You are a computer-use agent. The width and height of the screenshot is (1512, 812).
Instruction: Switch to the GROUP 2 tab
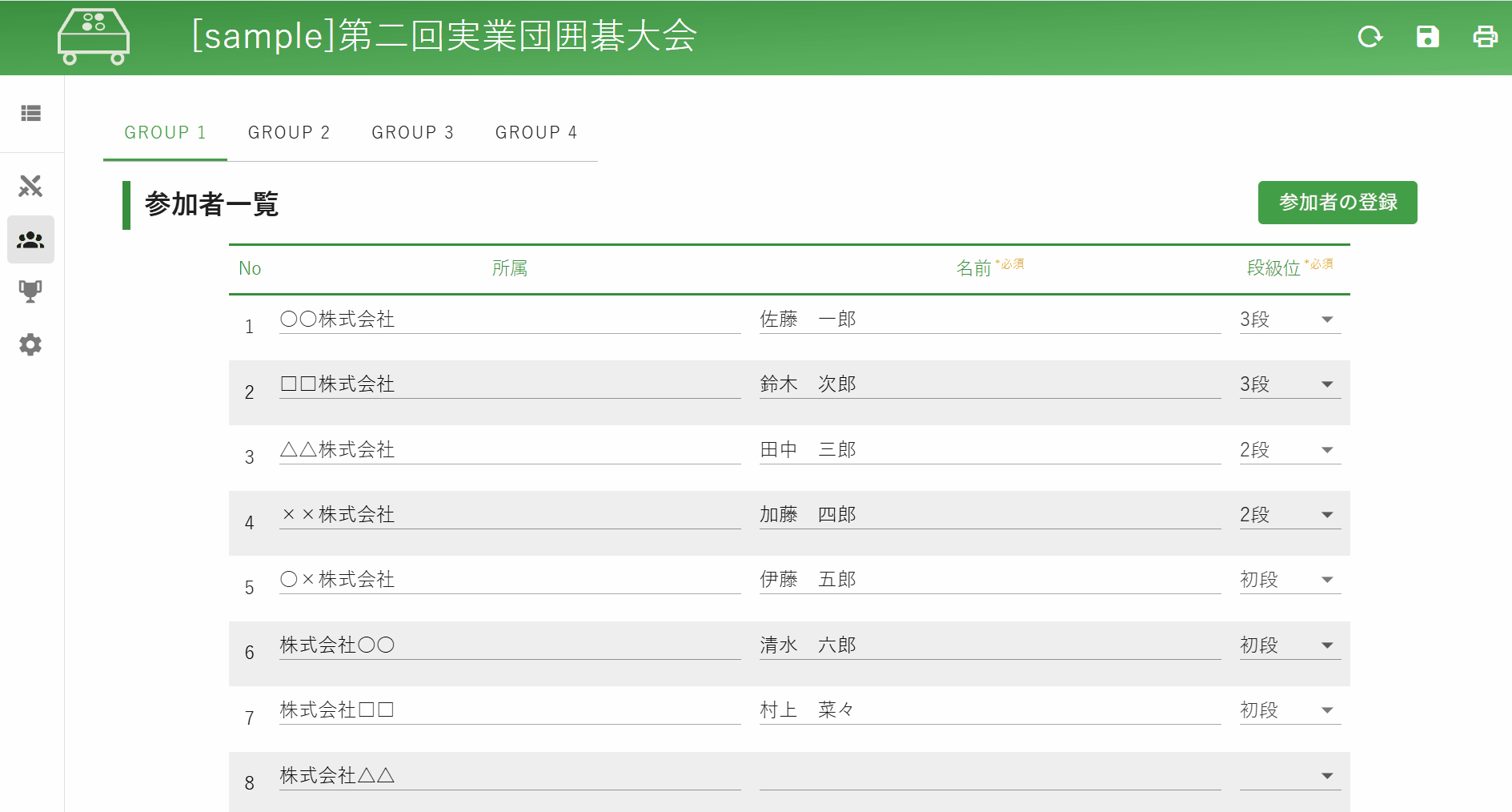point(289,133)
